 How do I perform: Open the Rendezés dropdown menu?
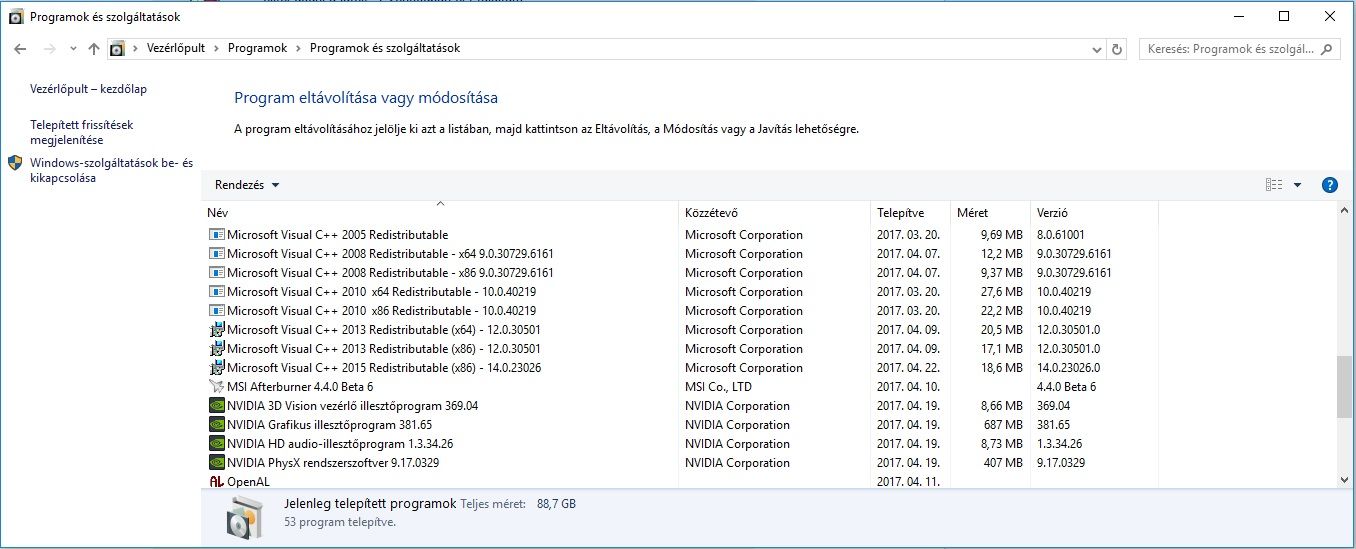pos(247,185)
